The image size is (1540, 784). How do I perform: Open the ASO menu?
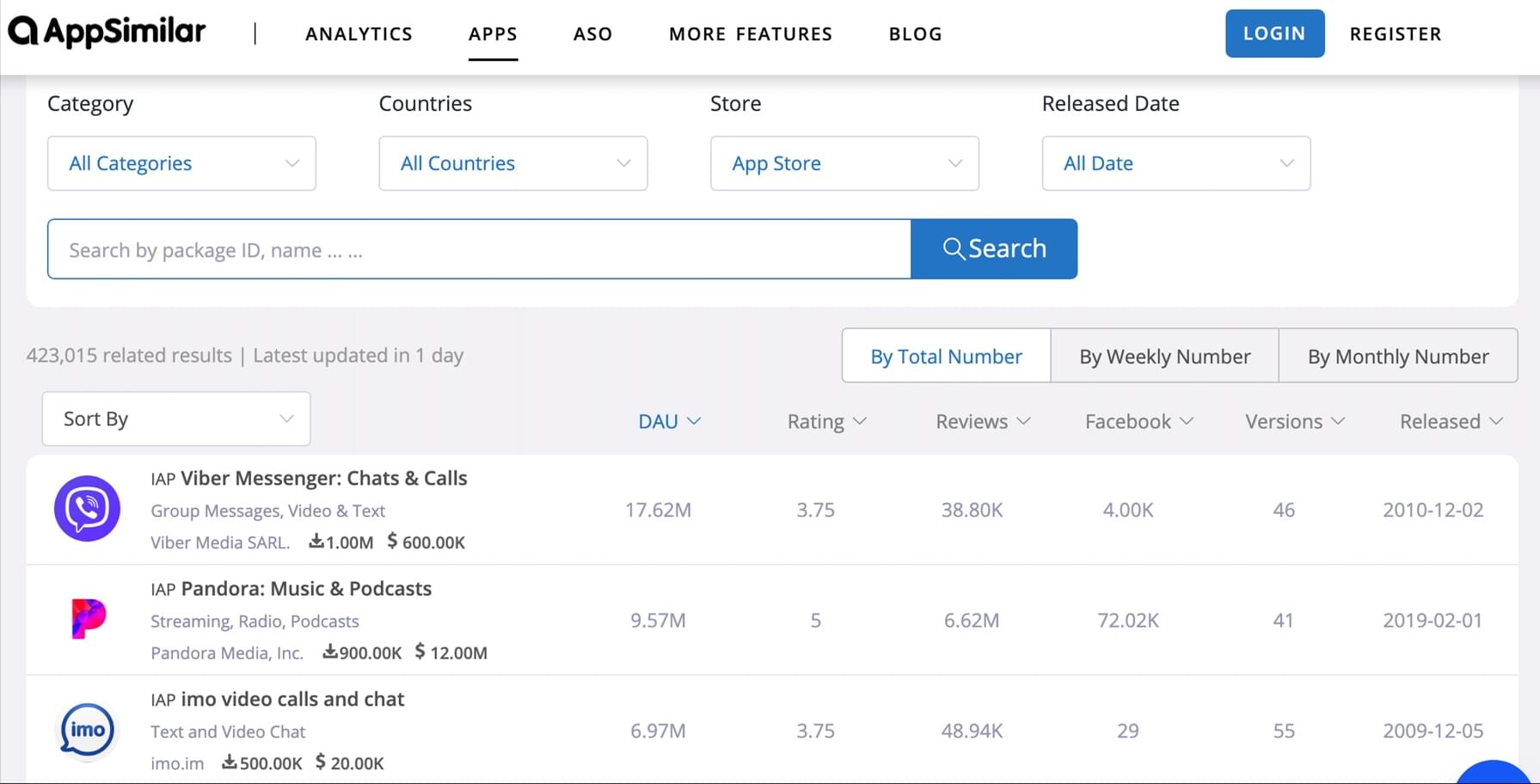click(593, 34)
